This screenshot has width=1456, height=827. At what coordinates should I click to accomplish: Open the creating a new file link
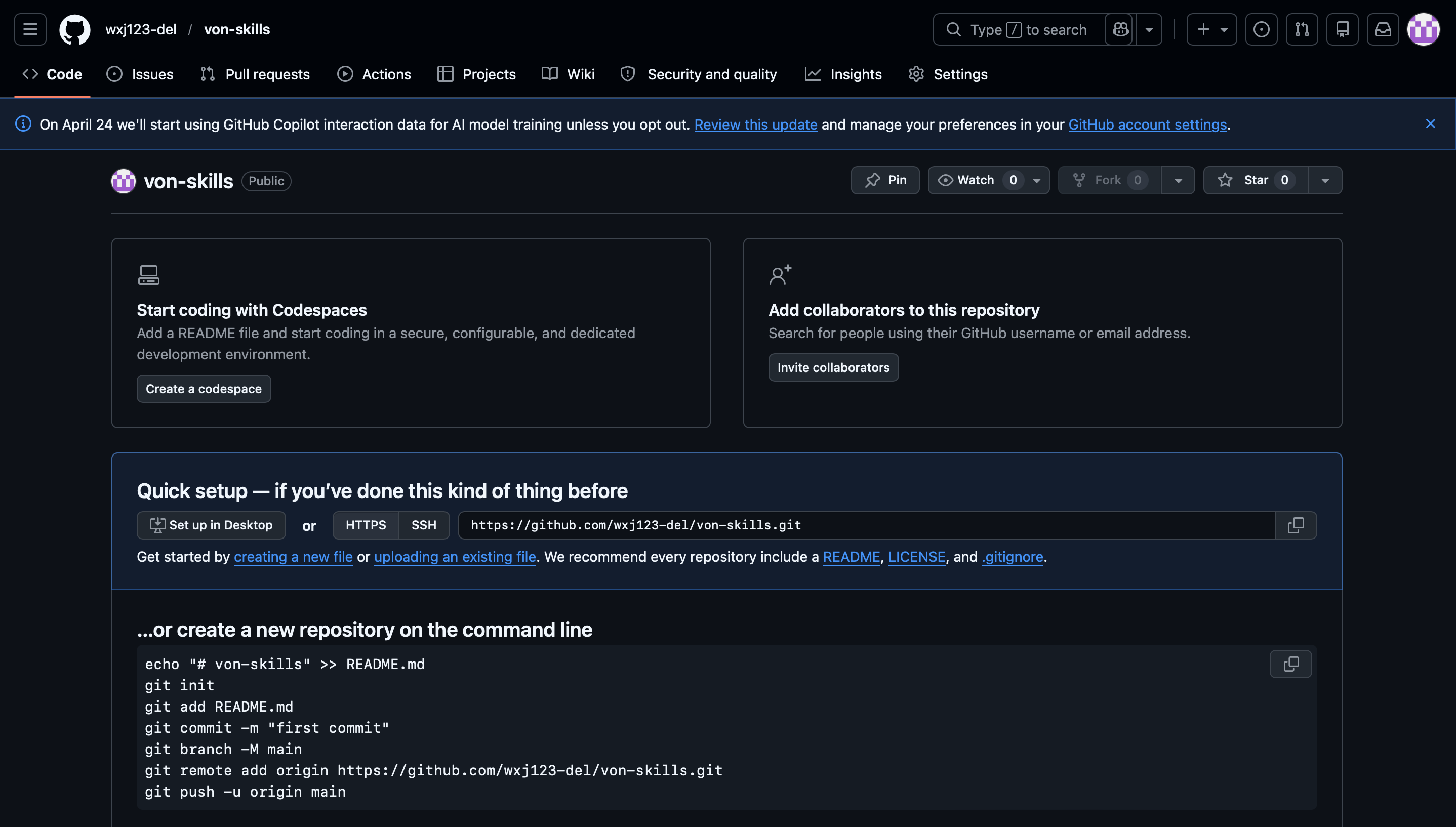coord(293,557)
